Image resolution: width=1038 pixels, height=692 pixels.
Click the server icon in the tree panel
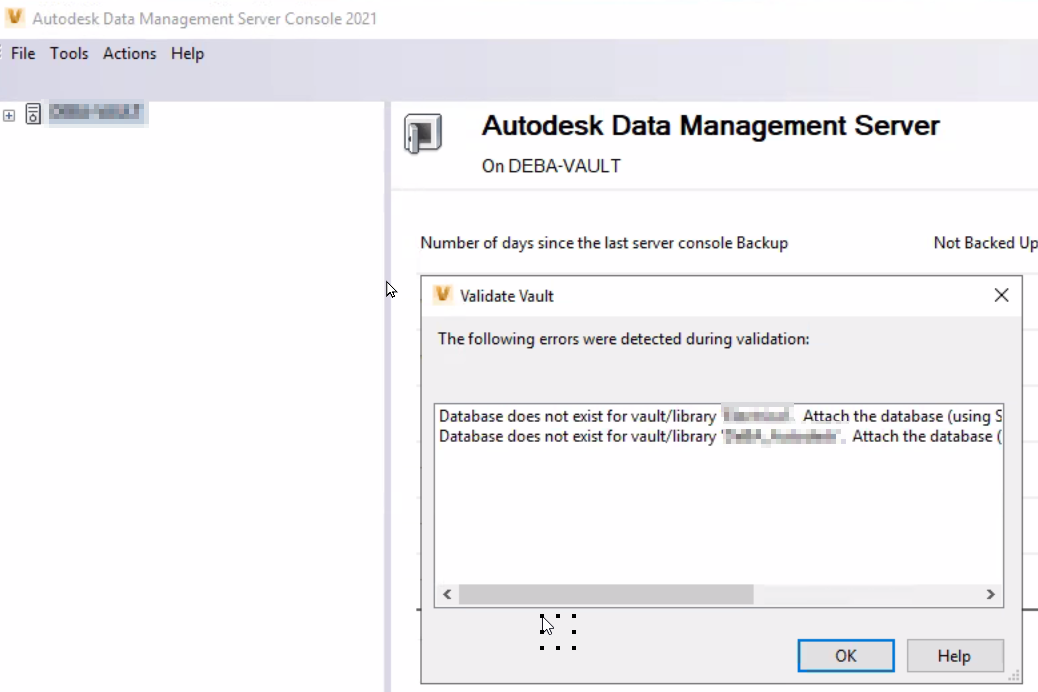coord(33,114)
